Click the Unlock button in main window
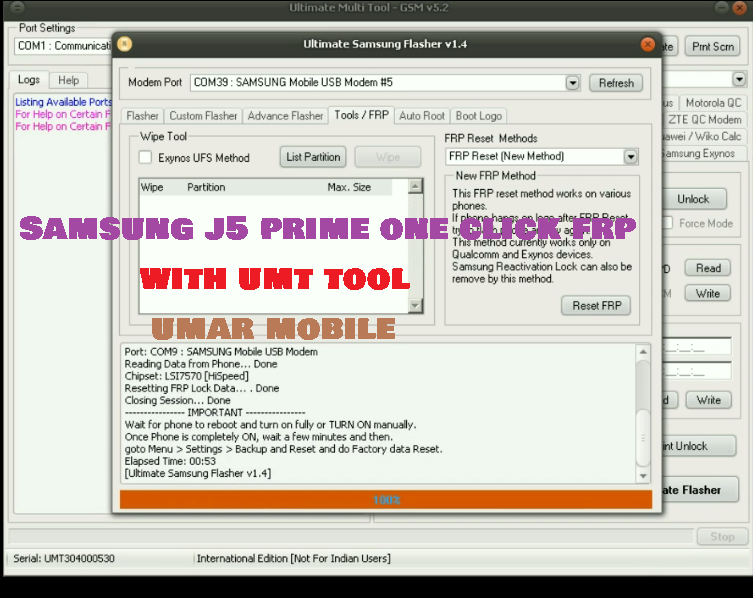This screenshot has width=753, height=598. coord(693,199)
